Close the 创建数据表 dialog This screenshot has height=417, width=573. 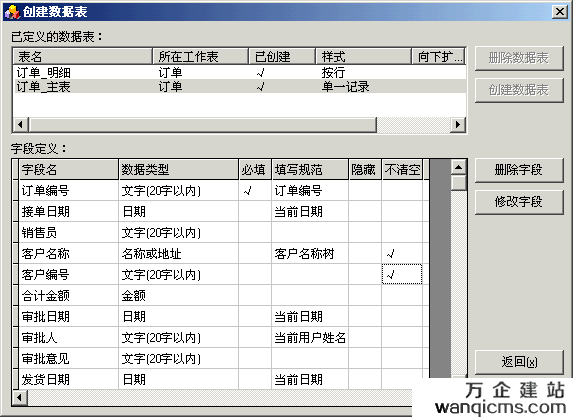coord(560,12)
